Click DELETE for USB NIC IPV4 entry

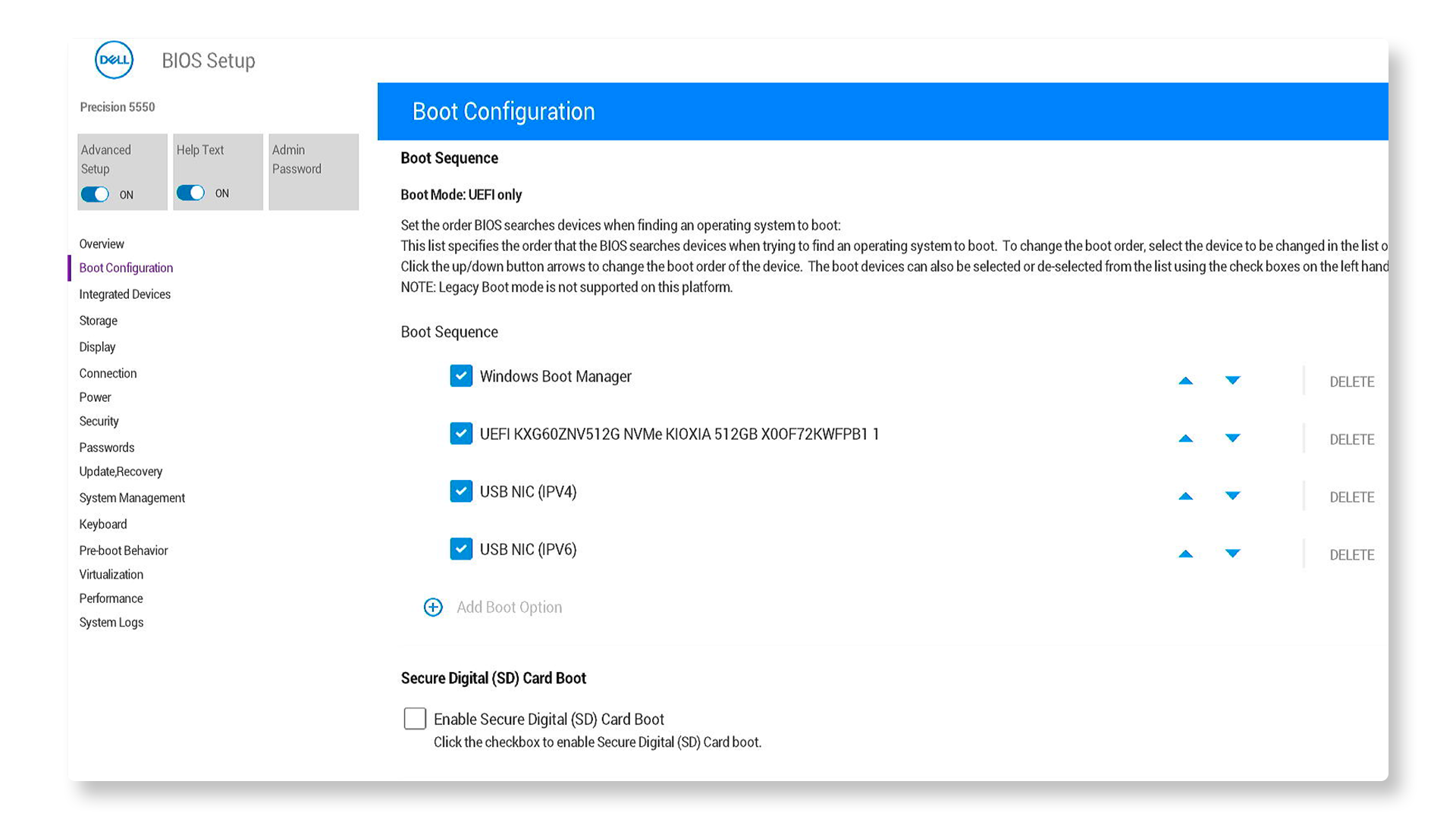click(1351, 495)
